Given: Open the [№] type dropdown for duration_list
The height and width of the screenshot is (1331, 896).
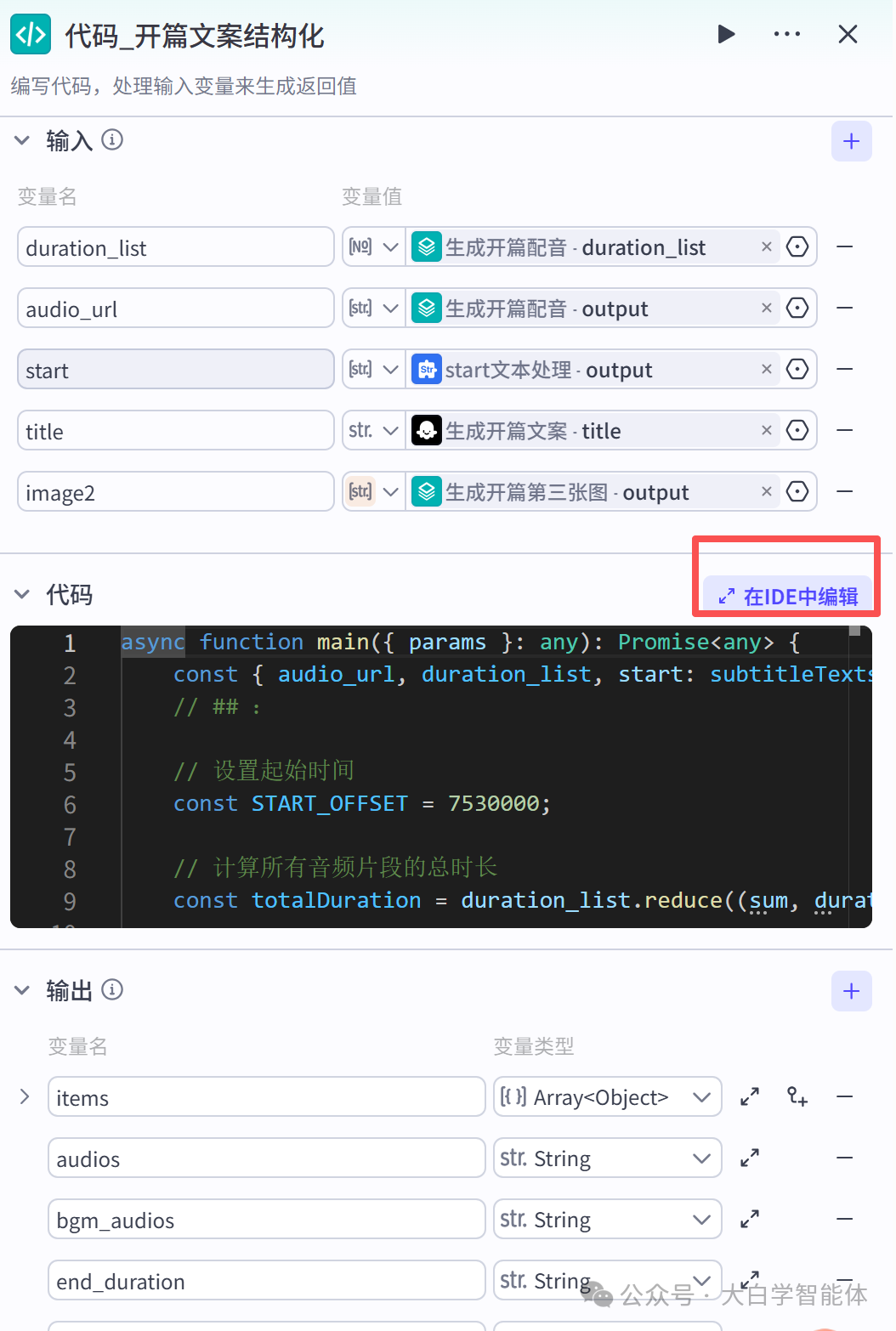Looking at the screenshot, I should click(372, 246).
